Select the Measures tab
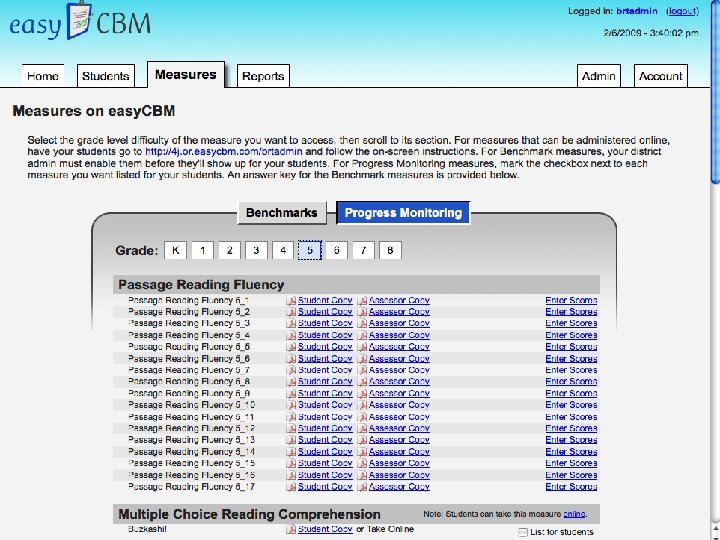 tap(186, 74)
